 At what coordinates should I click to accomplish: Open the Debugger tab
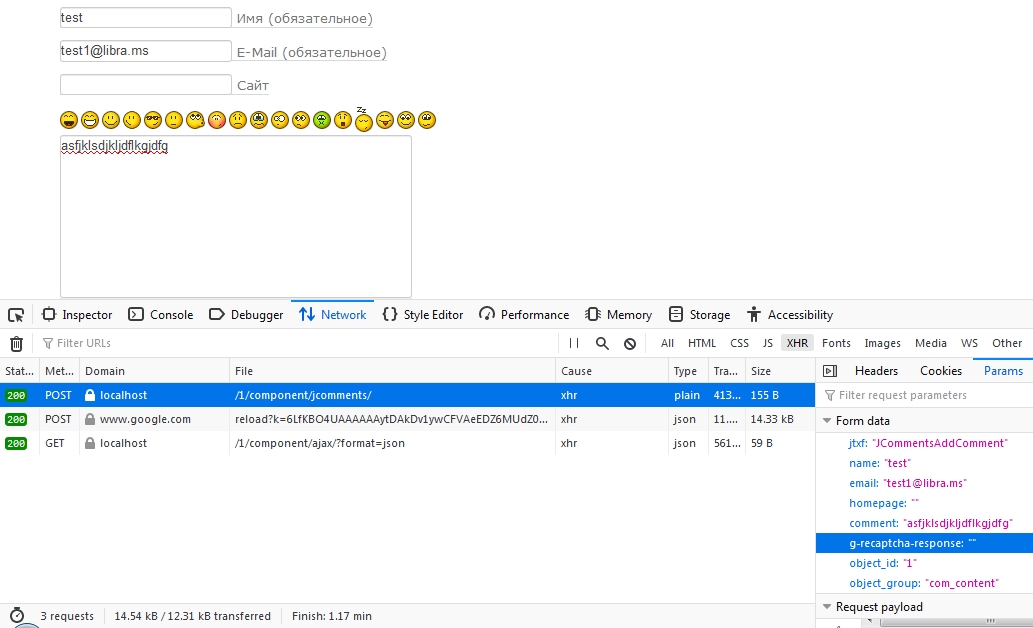coord(246,315)
